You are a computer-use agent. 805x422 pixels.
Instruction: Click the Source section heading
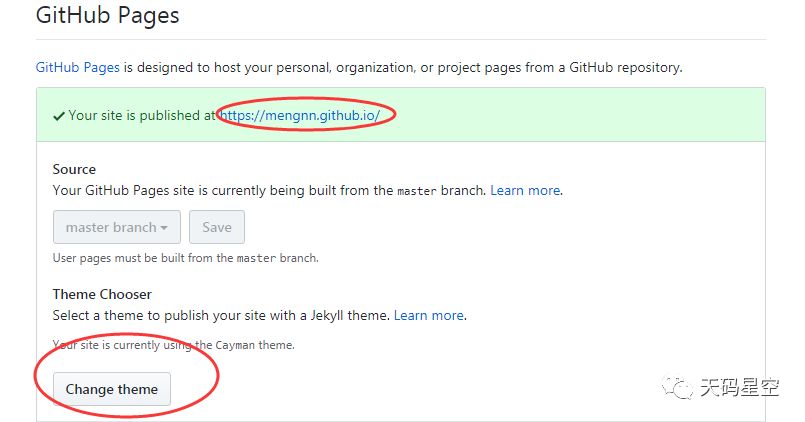pos(74,169)
